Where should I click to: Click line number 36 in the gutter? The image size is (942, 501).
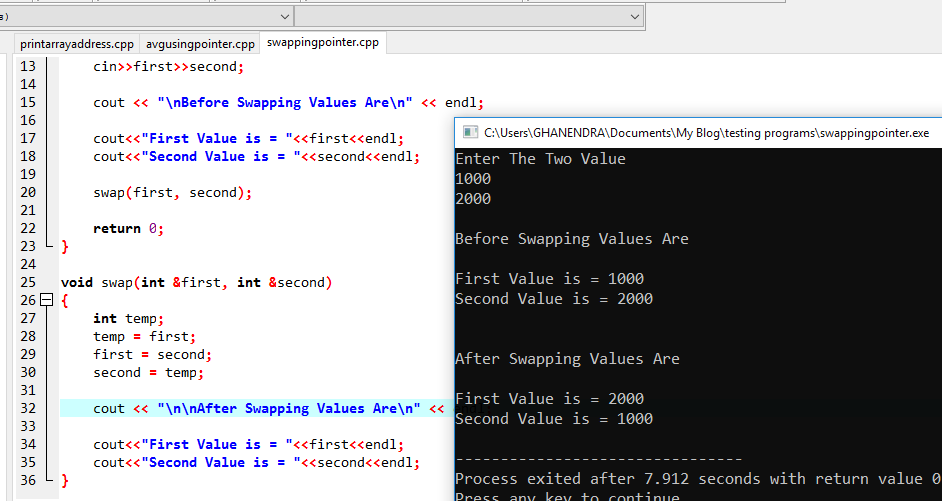pyautogui.click(x=28, y=480)
